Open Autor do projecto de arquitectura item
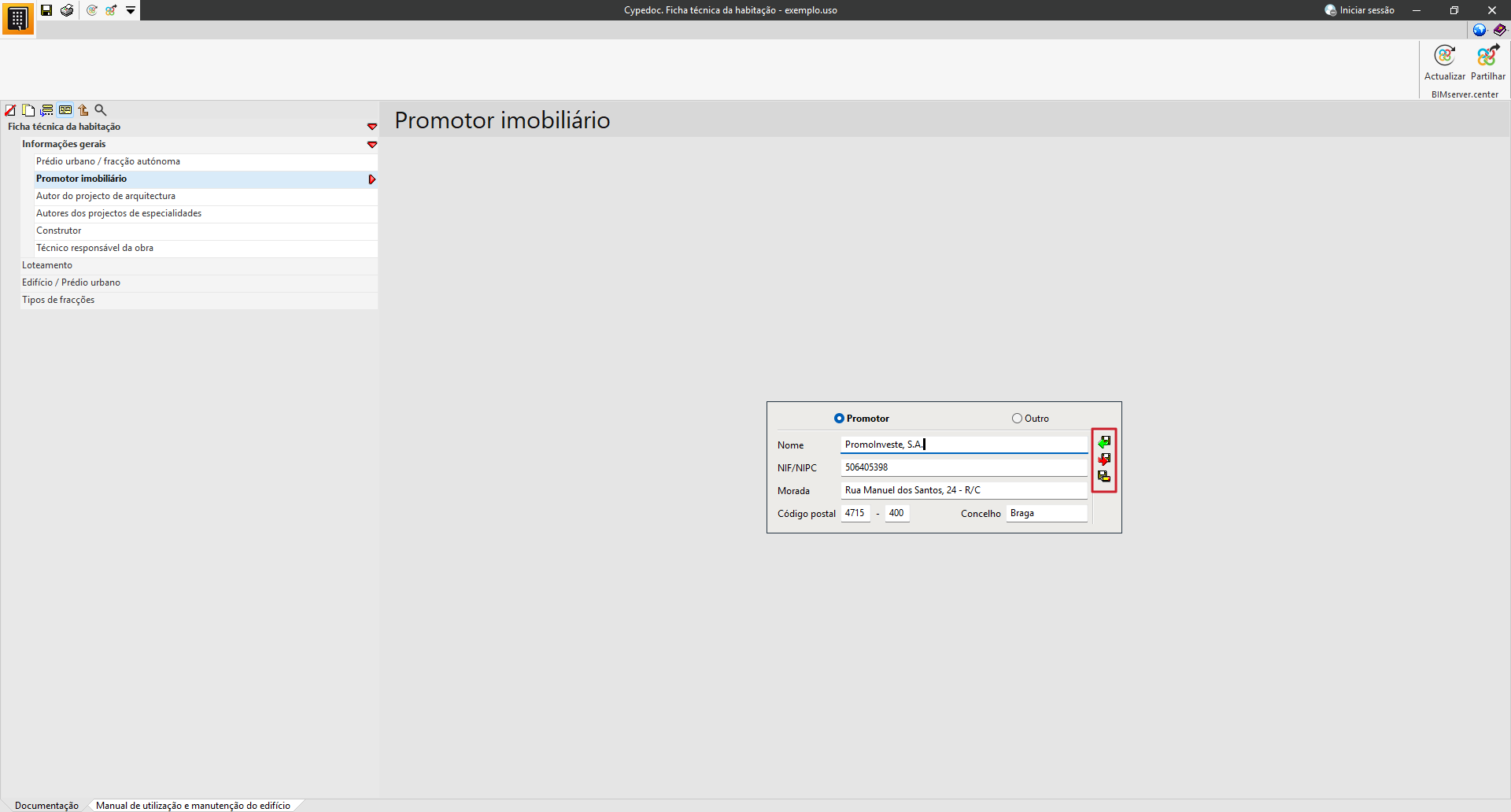This screenshot has height=812, width=1511. [x=206, y=197]
